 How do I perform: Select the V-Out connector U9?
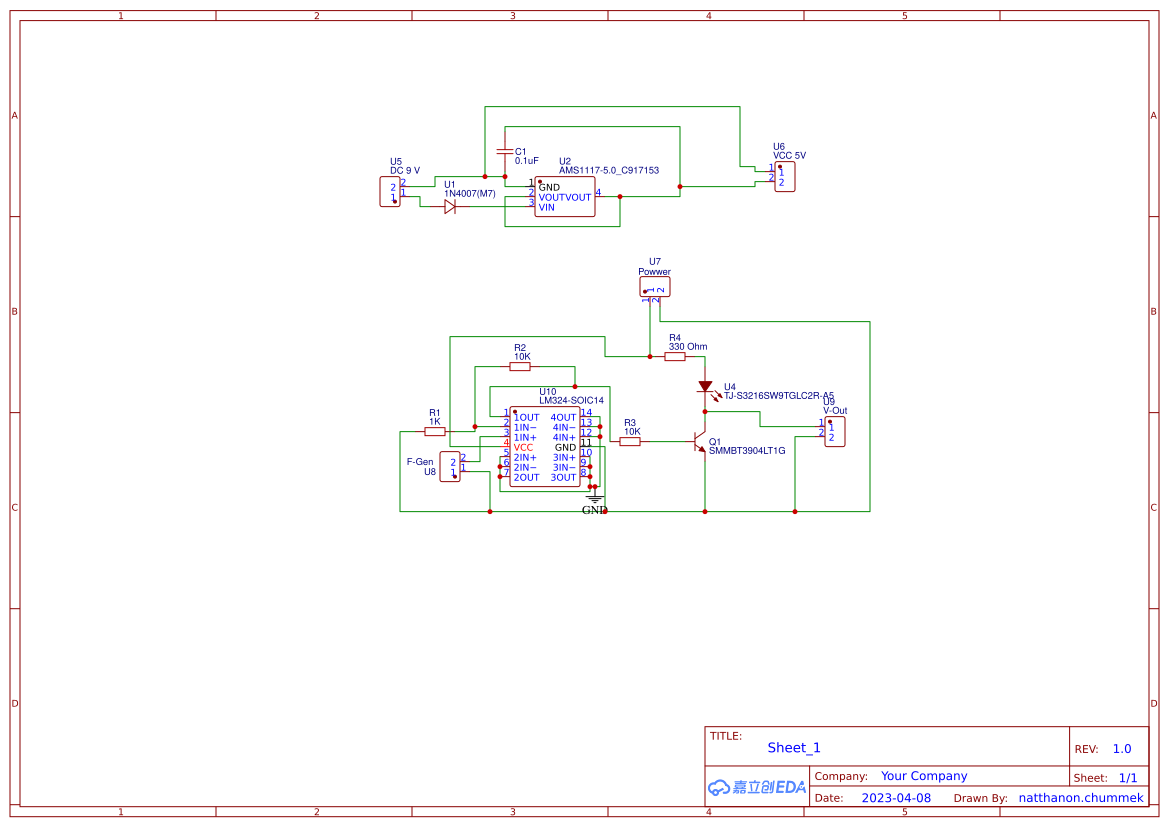click(834, 431)
